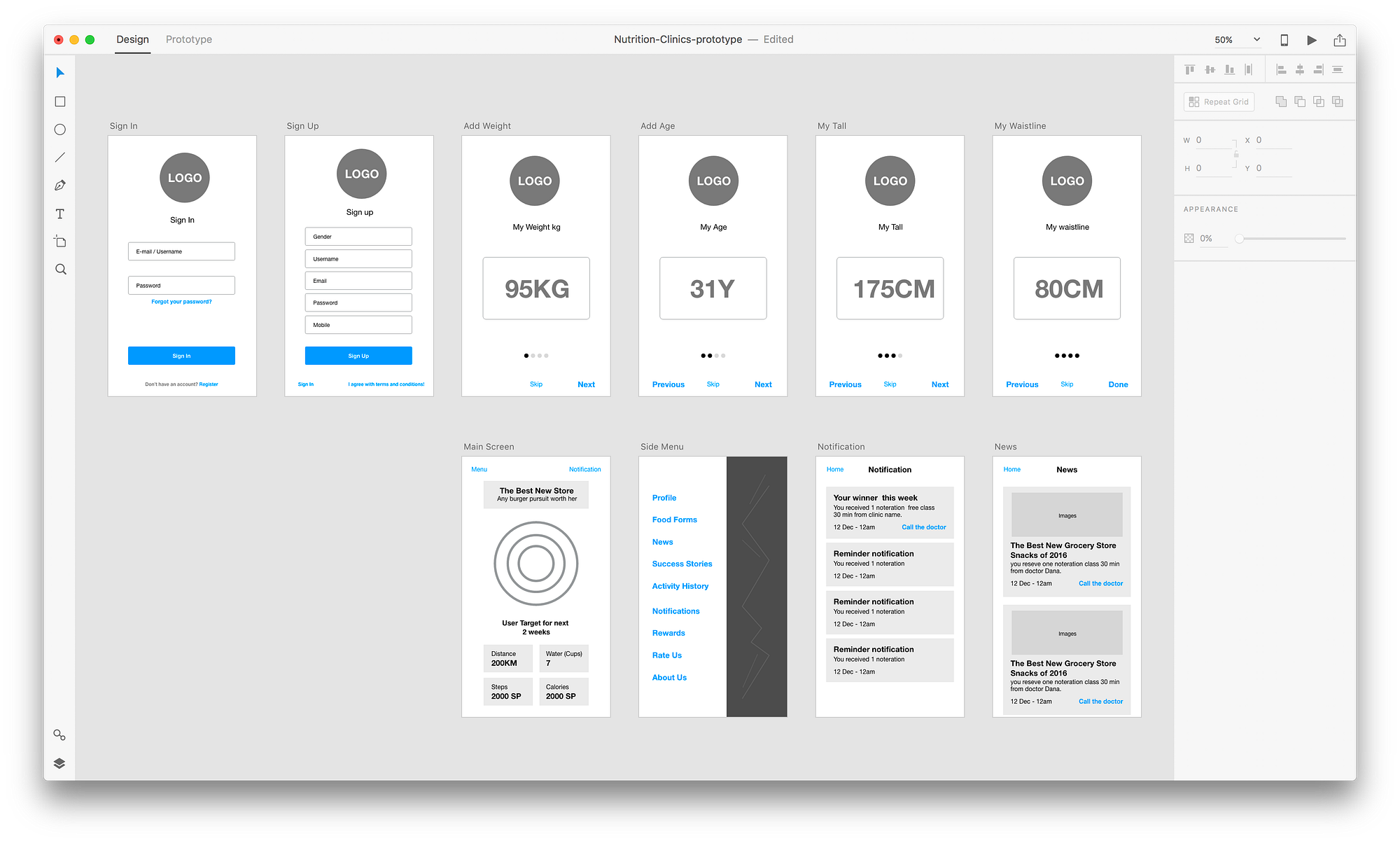Switch to the Design tab
The image size is (1400, 843).
(132, 39)
